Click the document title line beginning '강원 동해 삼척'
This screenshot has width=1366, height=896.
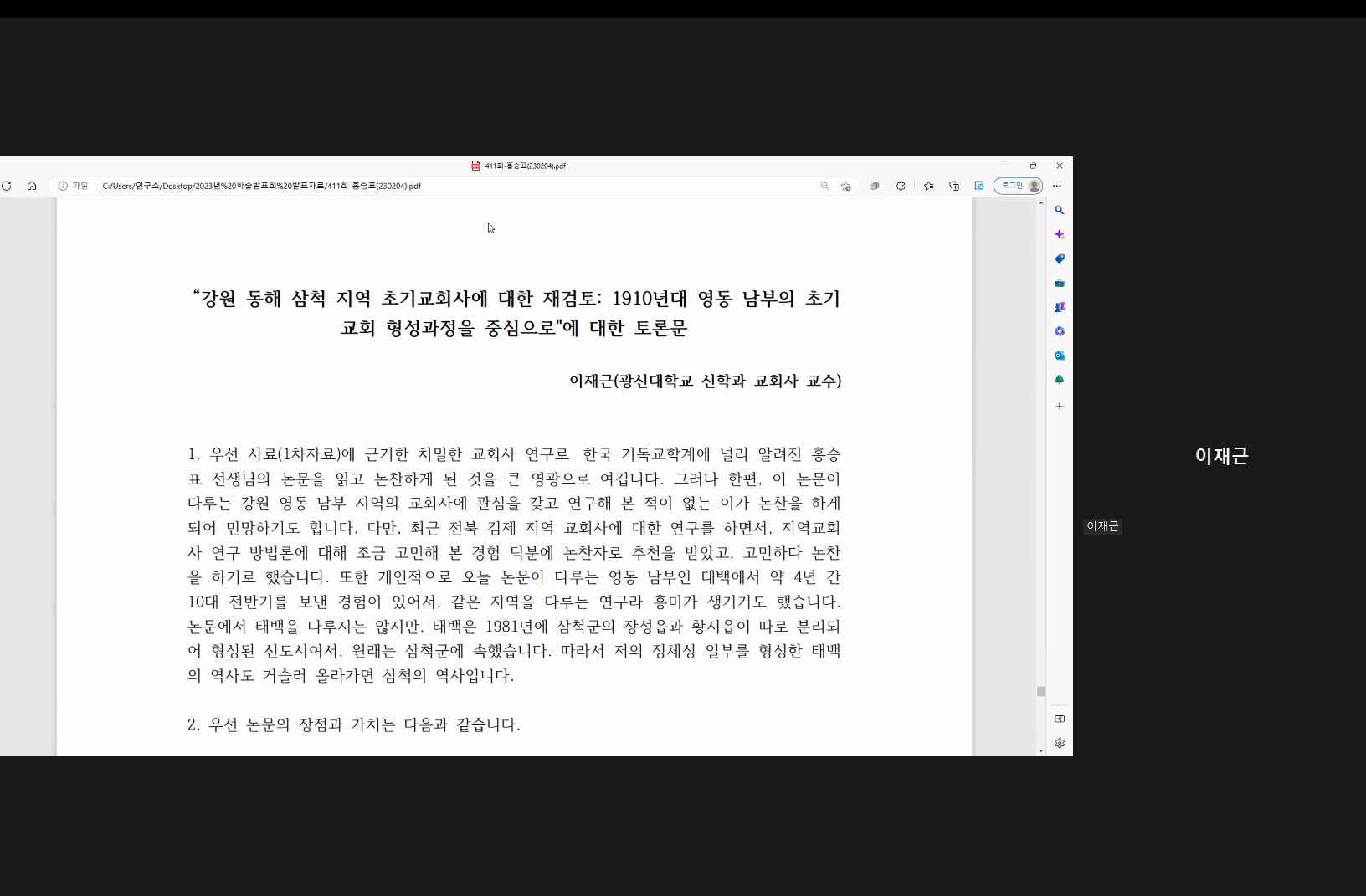(516, 299)
